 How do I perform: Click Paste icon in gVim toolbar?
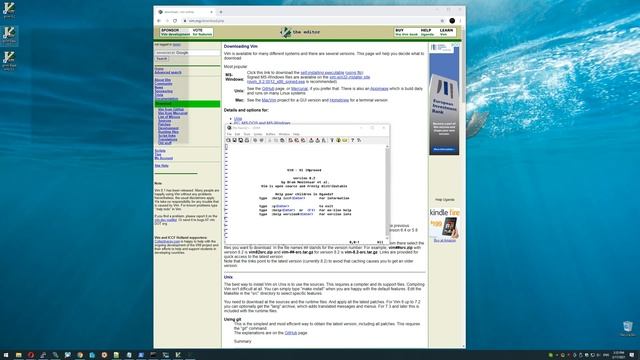pos(282,140)
